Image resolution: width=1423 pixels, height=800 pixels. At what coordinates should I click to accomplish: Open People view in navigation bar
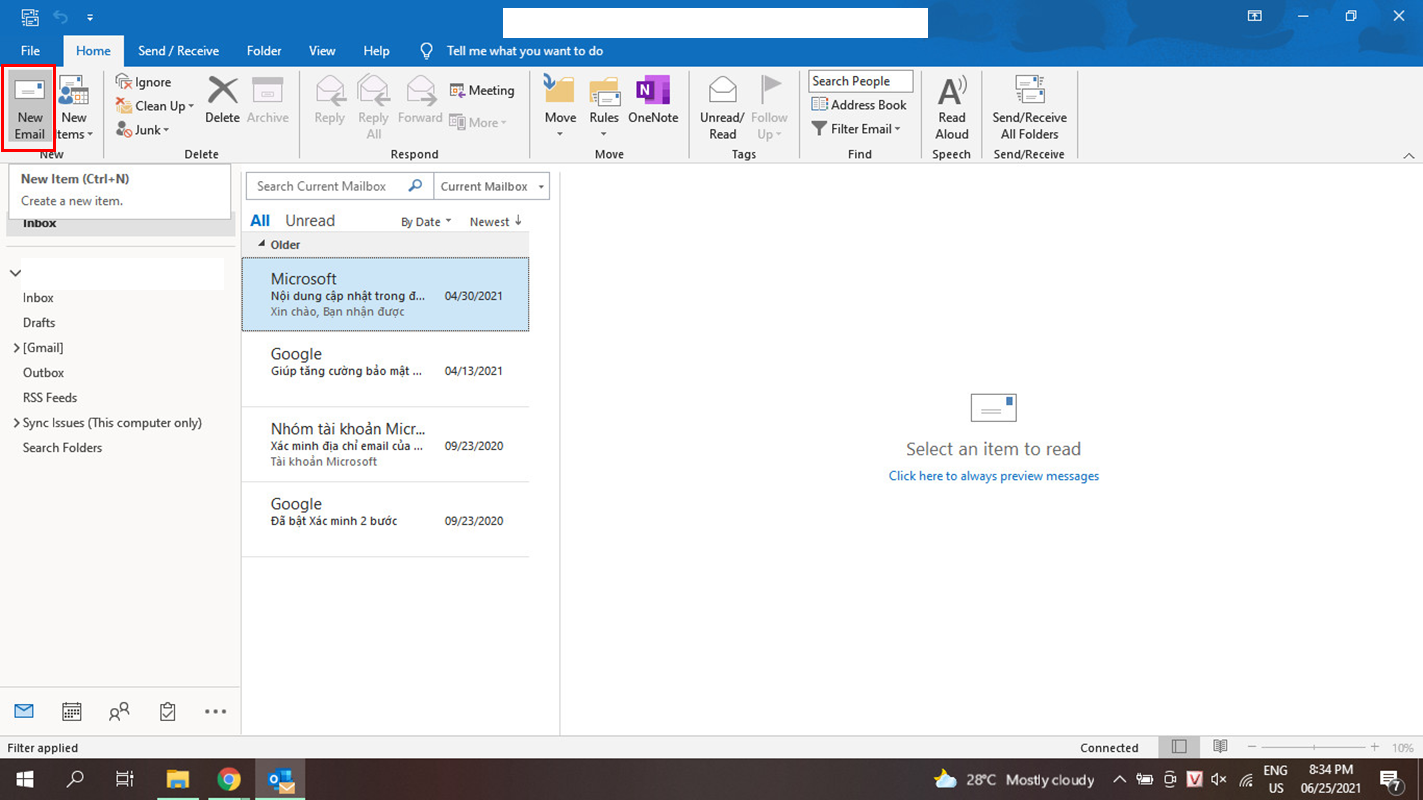click(x=119, y=711)
